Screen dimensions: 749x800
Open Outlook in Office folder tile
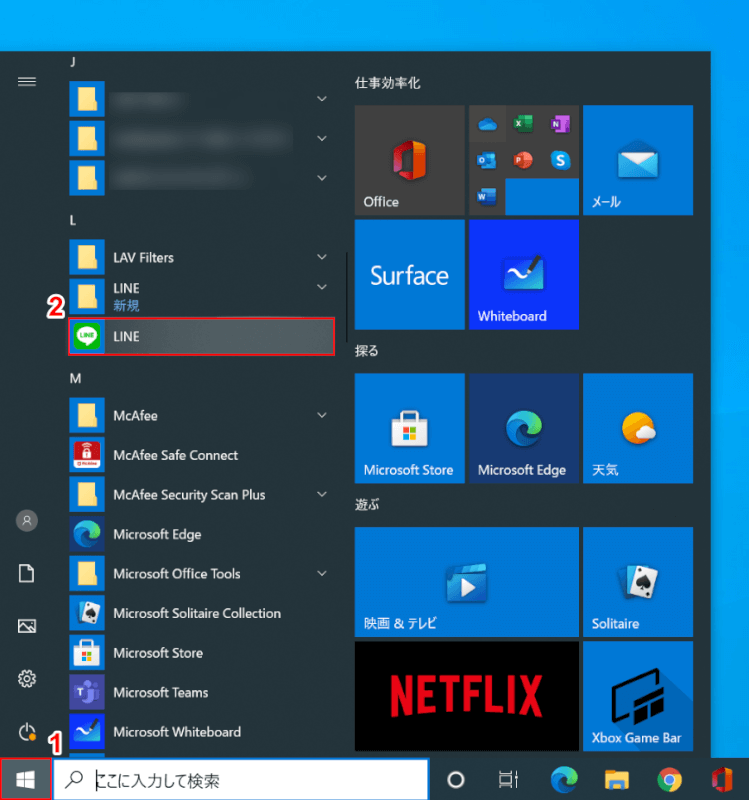point(487,160)
